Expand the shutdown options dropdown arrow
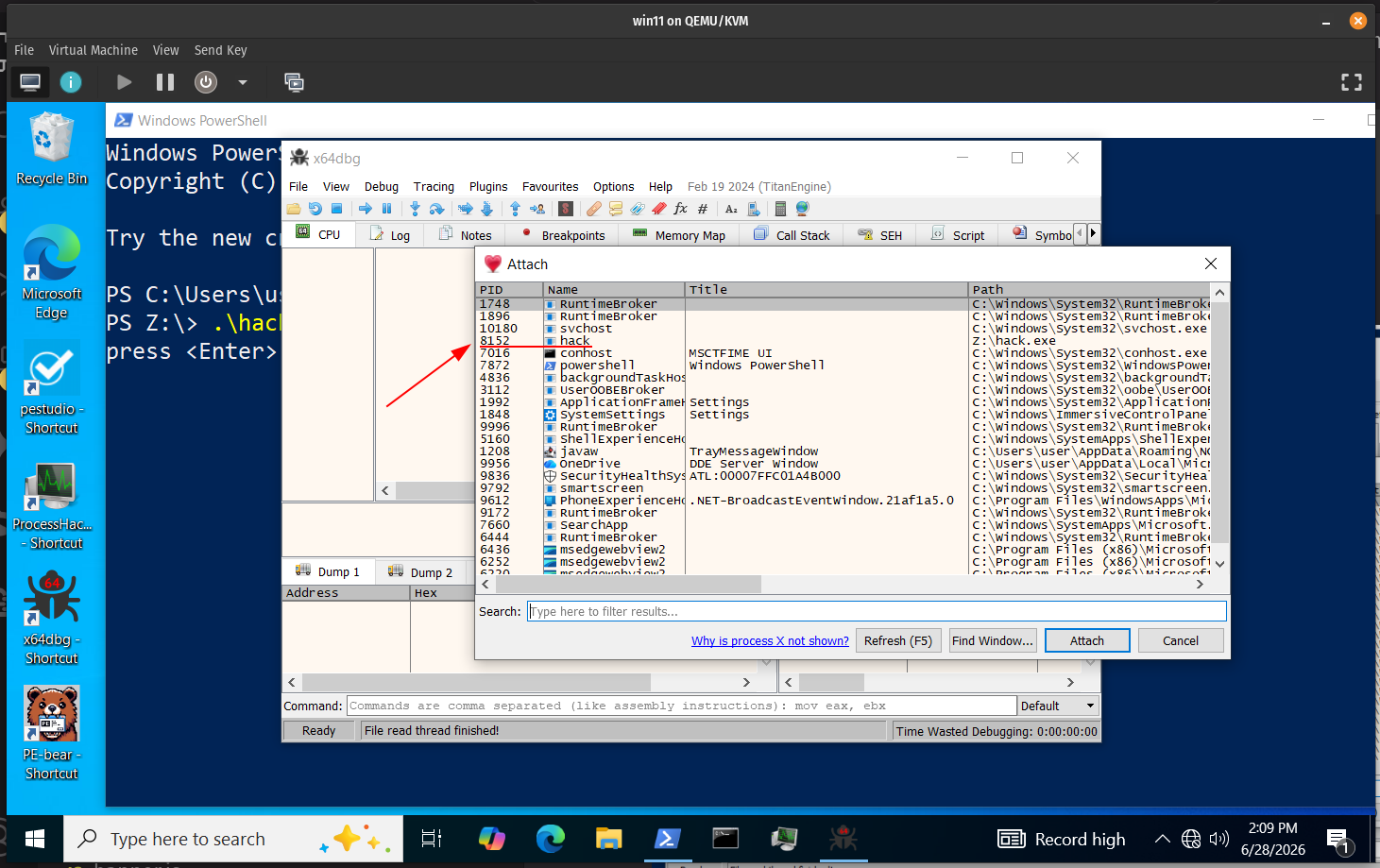The image size is (1380, 868). pyautogui.click(x=243, y=82)
